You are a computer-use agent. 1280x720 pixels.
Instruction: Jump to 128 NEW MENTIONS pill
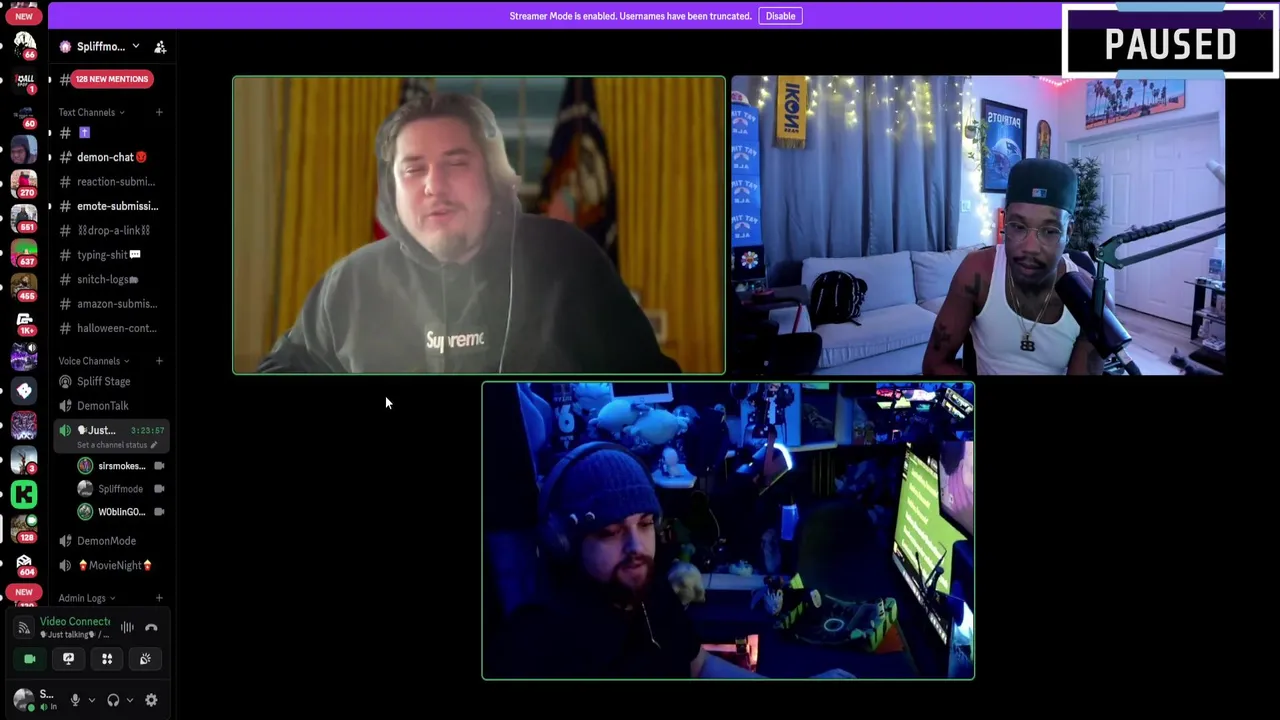112,79
